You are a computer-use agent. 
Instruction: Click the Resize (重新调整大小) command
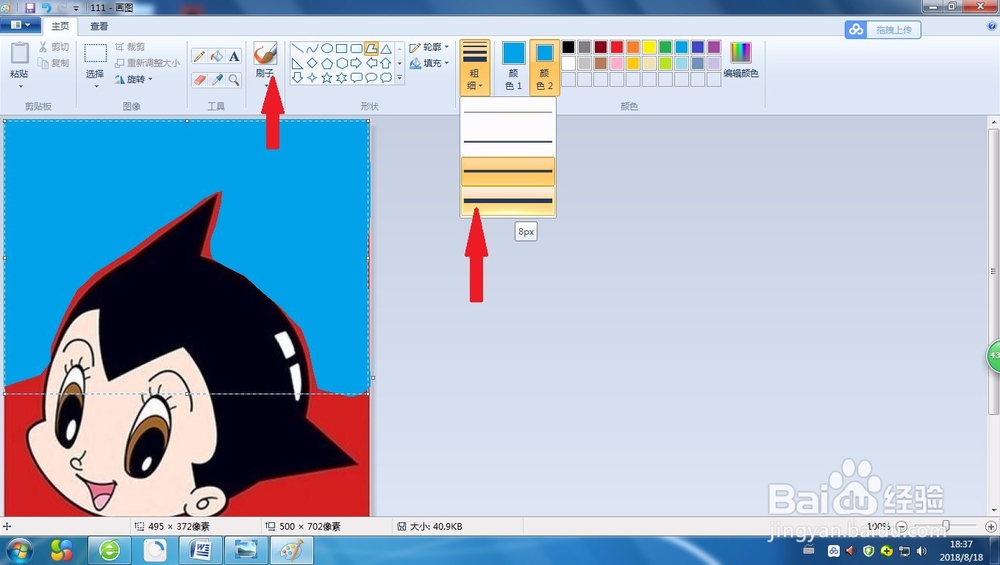[x=147, y=63]
